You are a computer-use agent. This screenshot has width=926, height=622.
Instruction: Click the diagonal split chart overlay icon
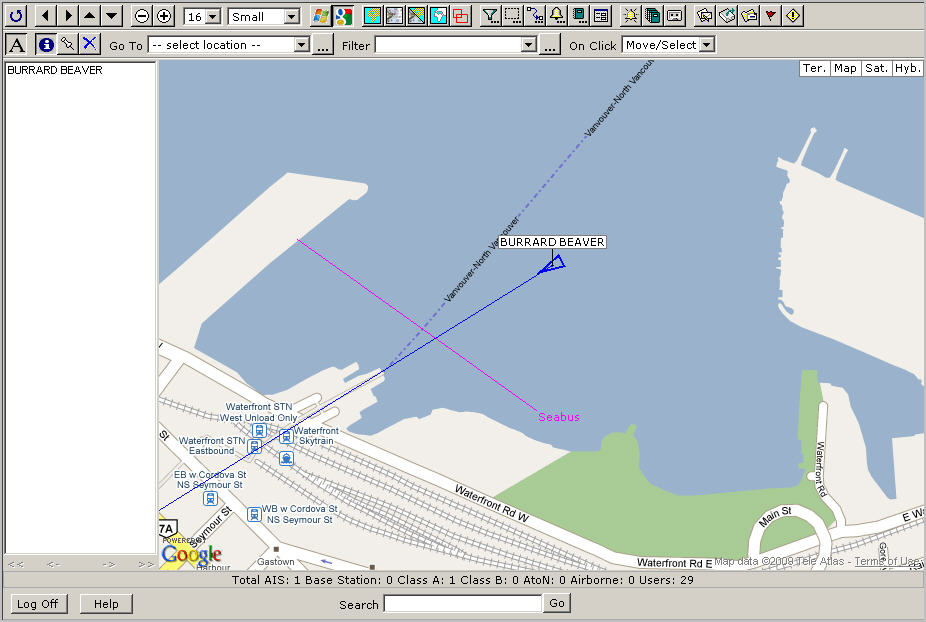[x=416, y=16]
